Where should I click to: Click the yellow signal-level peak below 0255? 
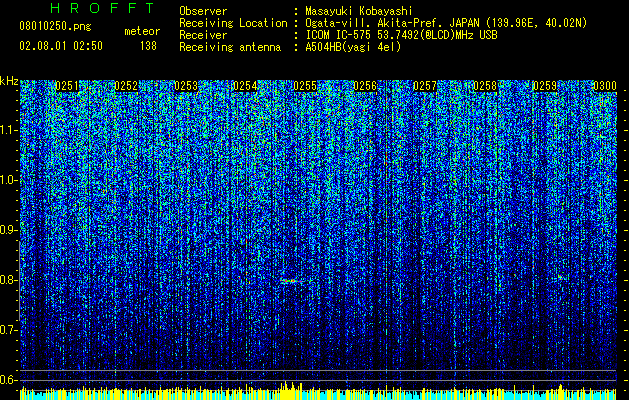[x=290, y=389]
